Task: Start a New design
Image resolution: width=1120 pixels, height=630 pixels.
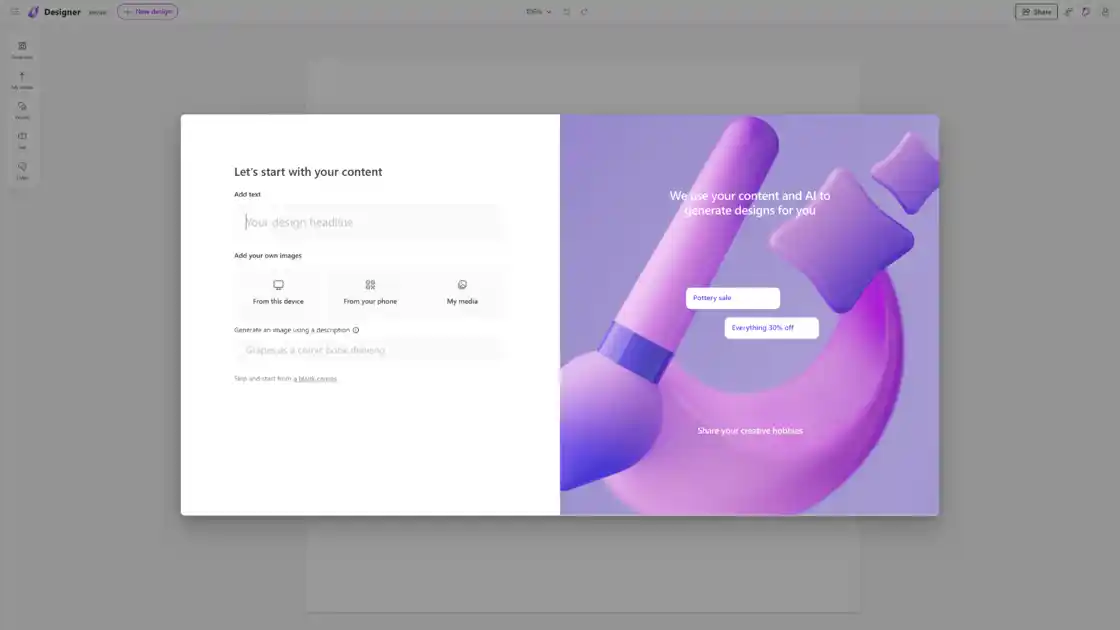Action: coord(148,11)
